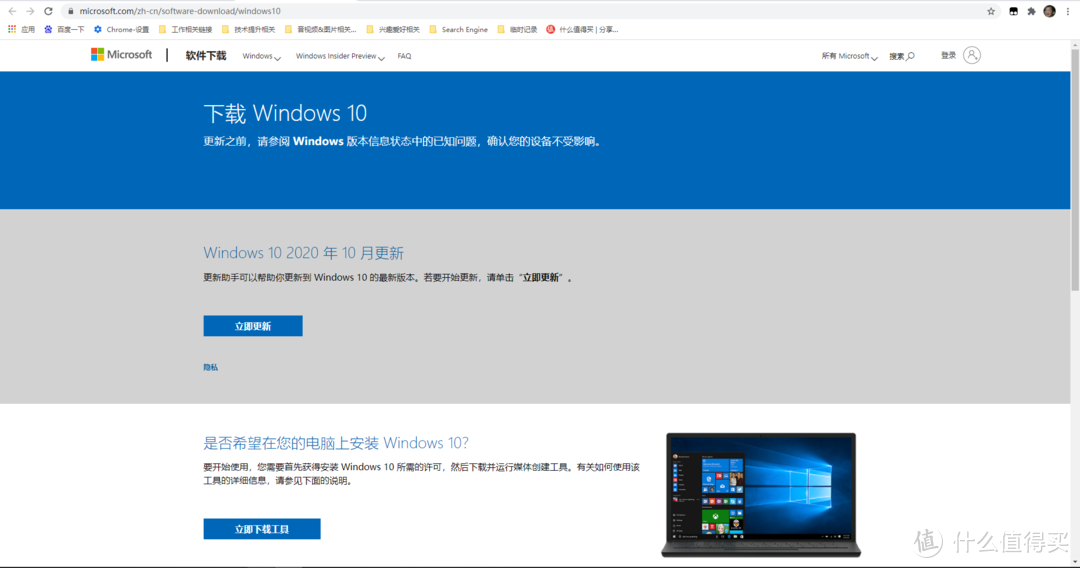Open the 音视频&图片相关 bookmark folder
1080x568 pixels.
320,30
